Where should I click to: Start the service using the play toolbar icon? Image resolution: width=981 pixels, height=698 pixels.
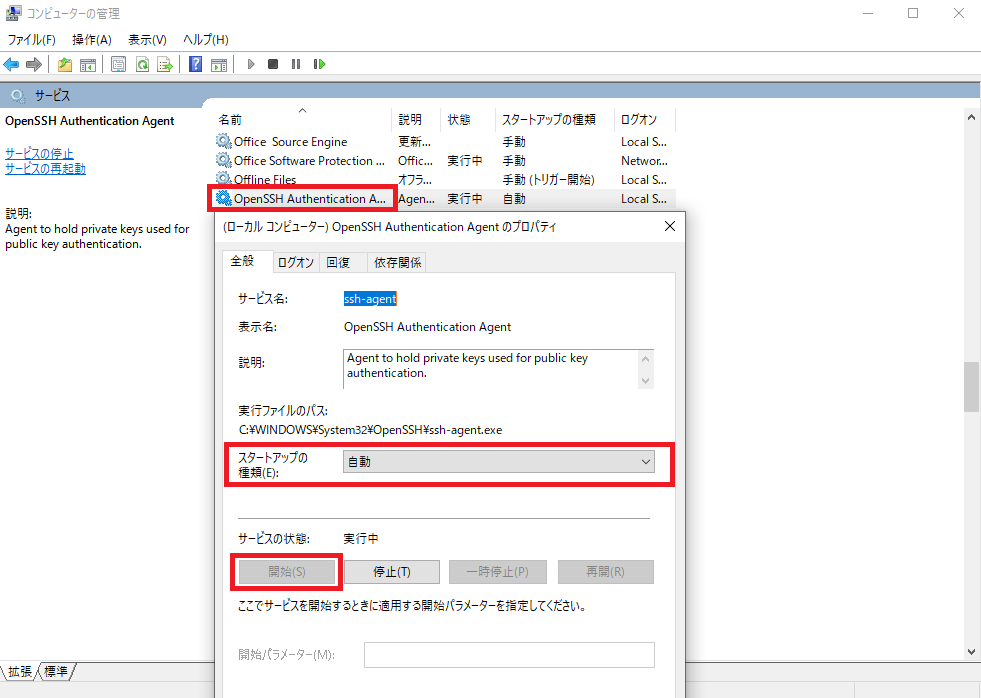pos(250,64)
